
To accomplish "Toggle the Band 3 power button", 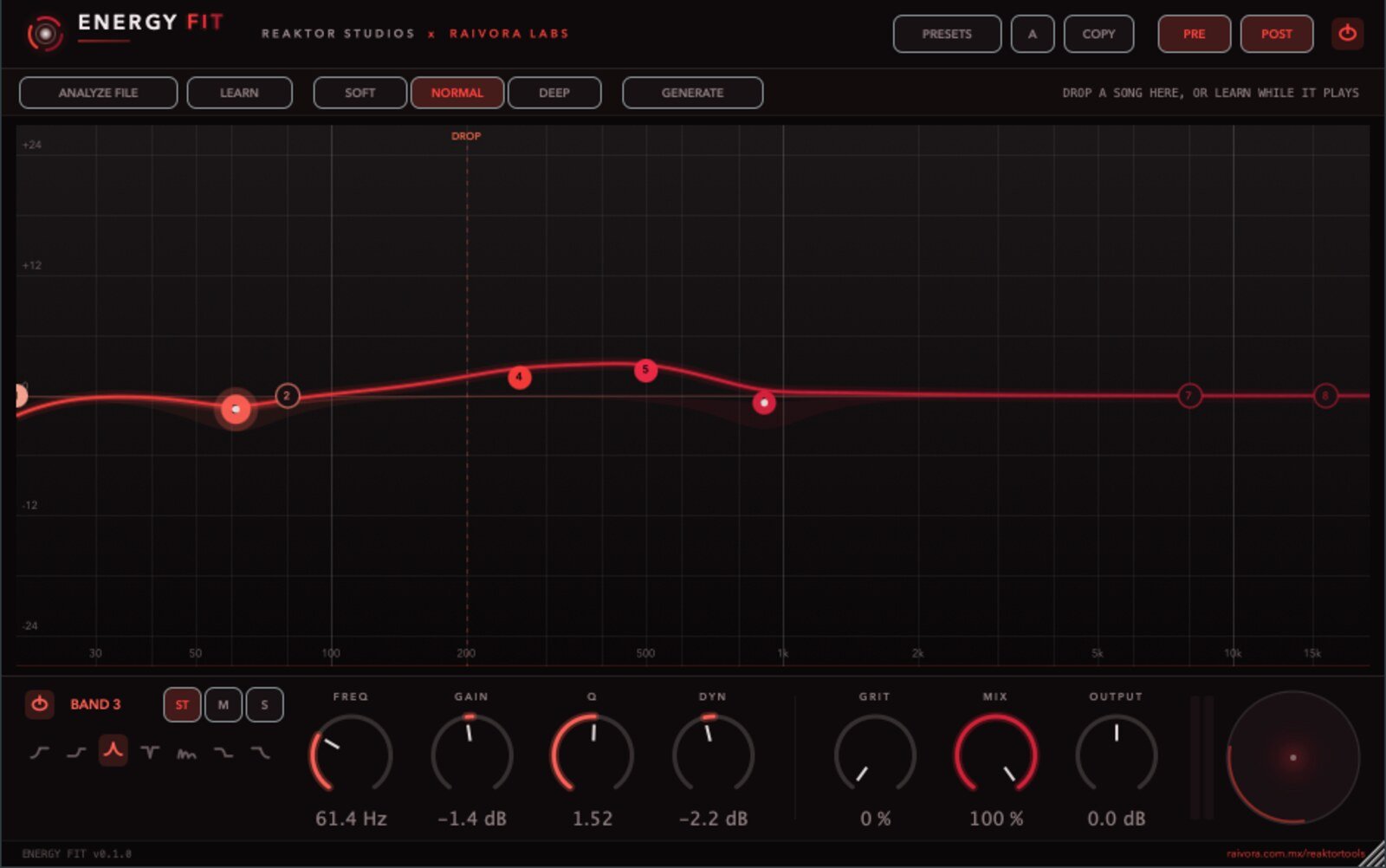I will 40,704.
